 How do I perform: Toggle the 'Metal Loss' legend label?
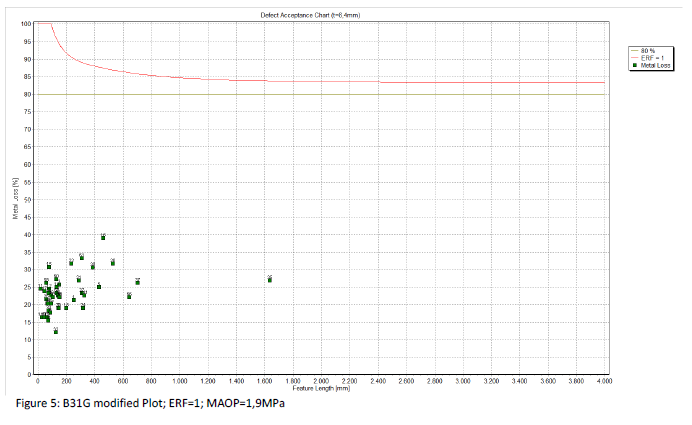tap(656, 64)
